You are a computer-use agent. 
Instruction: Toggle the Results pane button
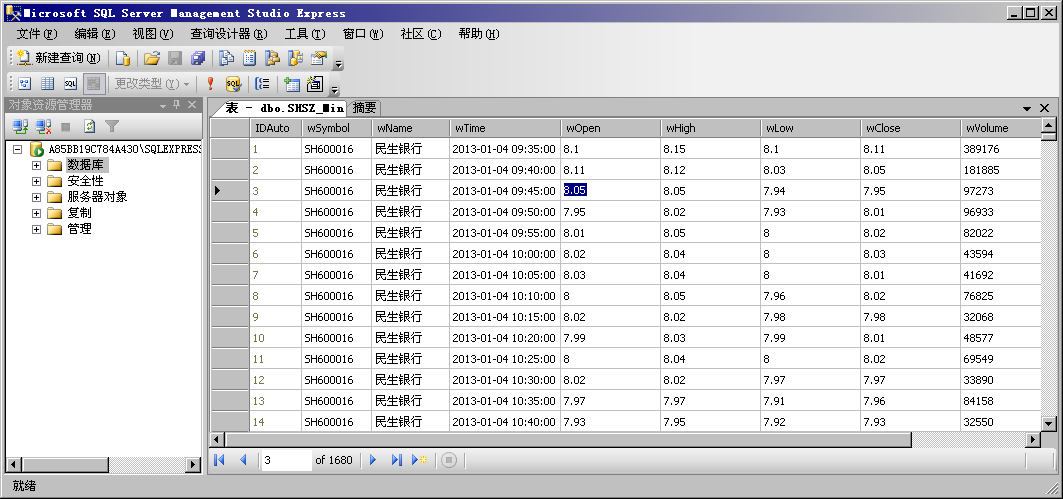94,84
